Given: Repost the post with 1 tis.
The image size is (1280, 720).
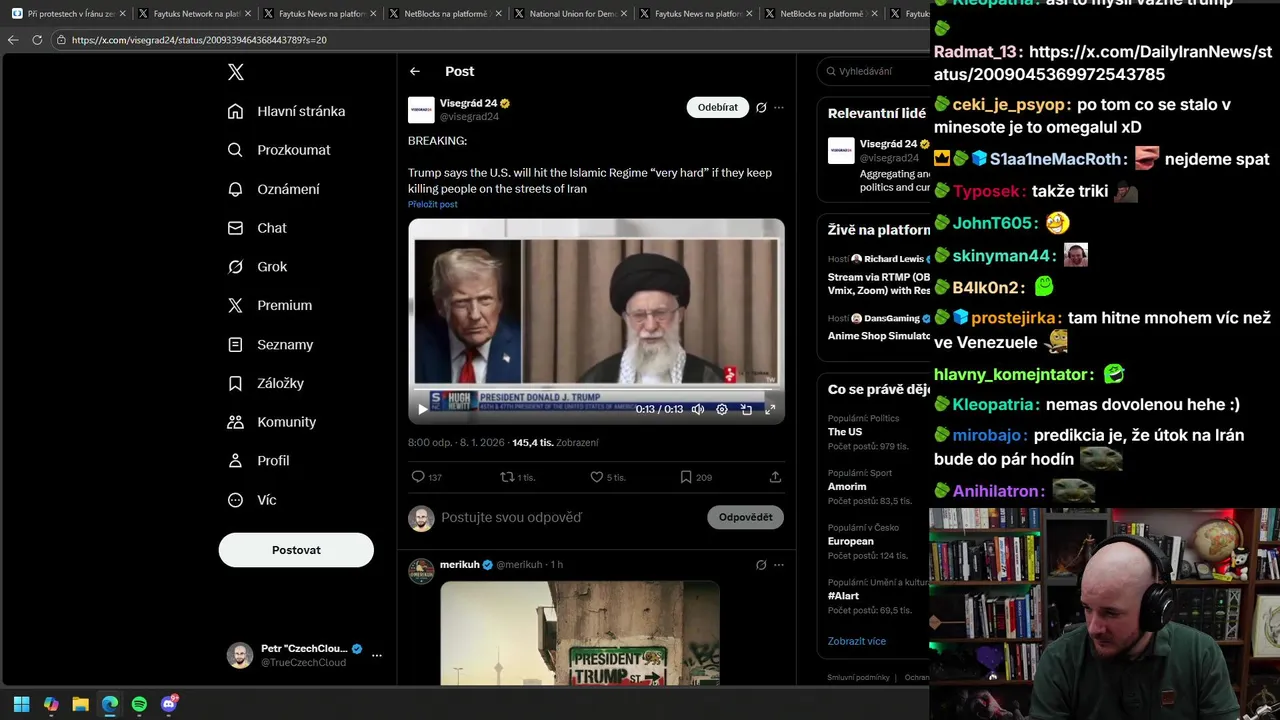Looking at the screenshot, I should (518, 477).
